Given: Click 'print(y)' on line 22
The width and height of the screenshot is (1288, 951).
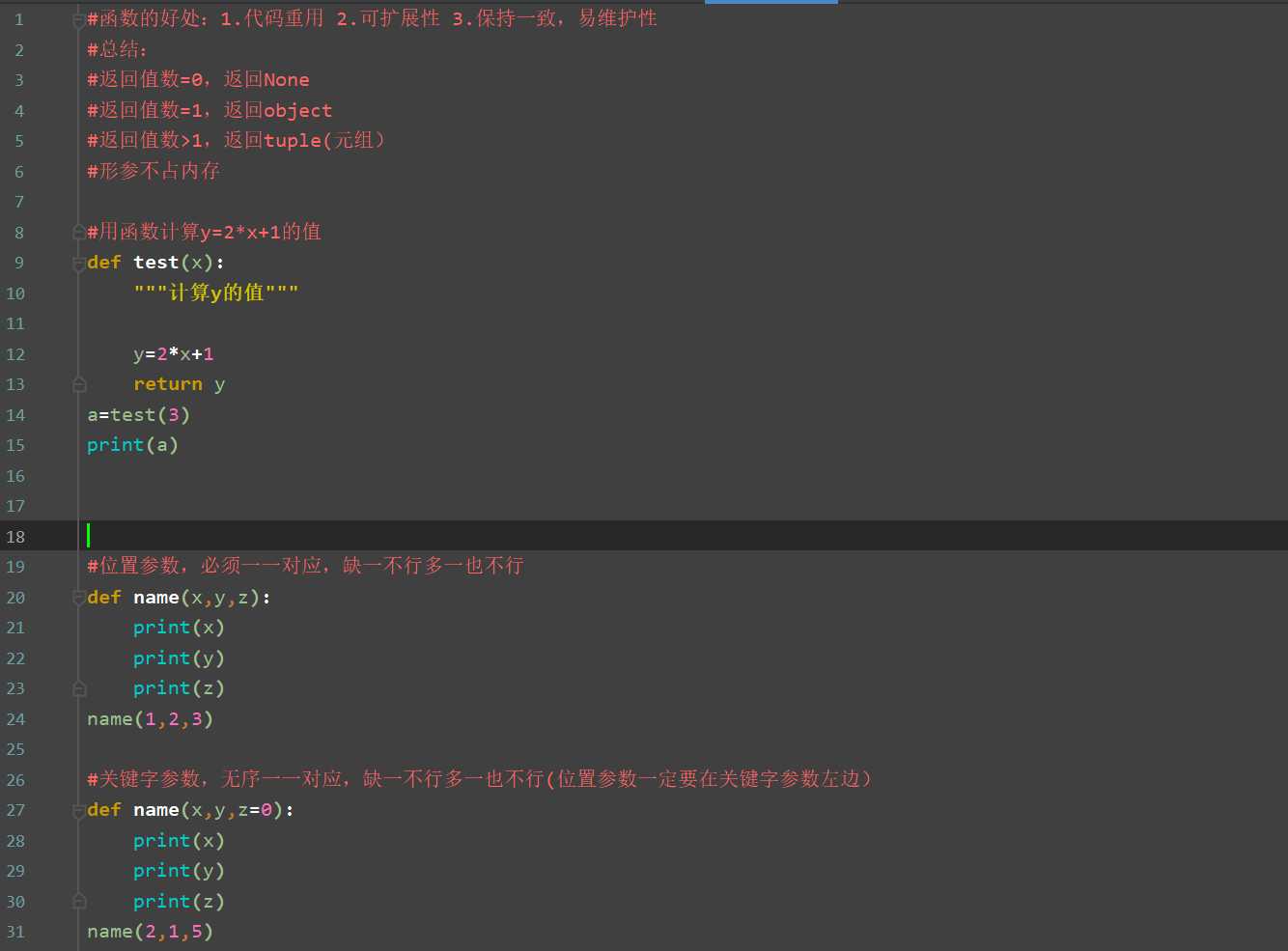Looking at the screenshot, I should [180, 658].
